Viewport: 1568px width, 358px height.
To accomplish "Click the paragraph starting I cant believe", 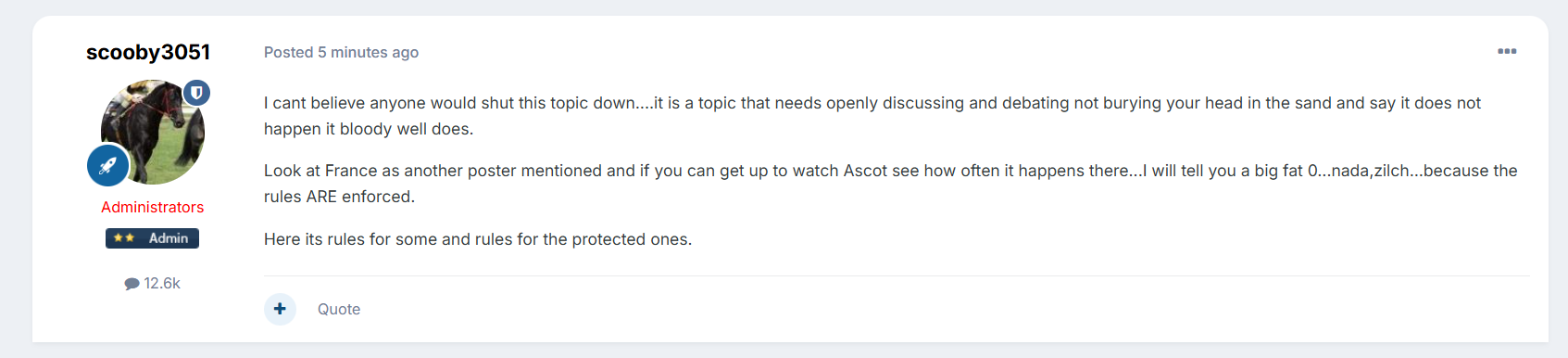I will pyautogui.click(x=872, y=116).
